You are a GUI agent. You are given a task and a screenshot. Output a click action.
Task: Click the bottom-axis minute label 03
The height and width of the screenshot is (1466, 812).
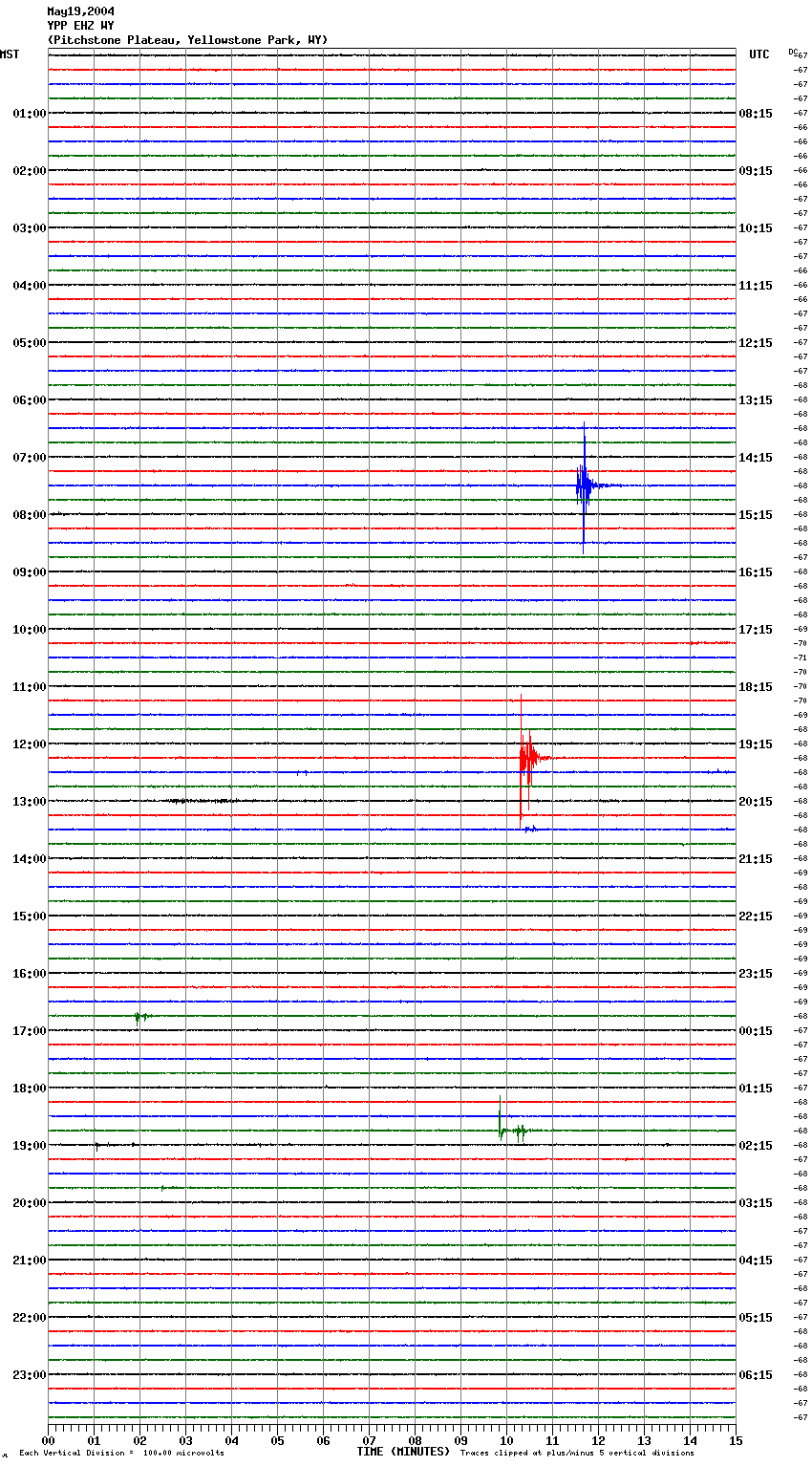coord(185,1441)
